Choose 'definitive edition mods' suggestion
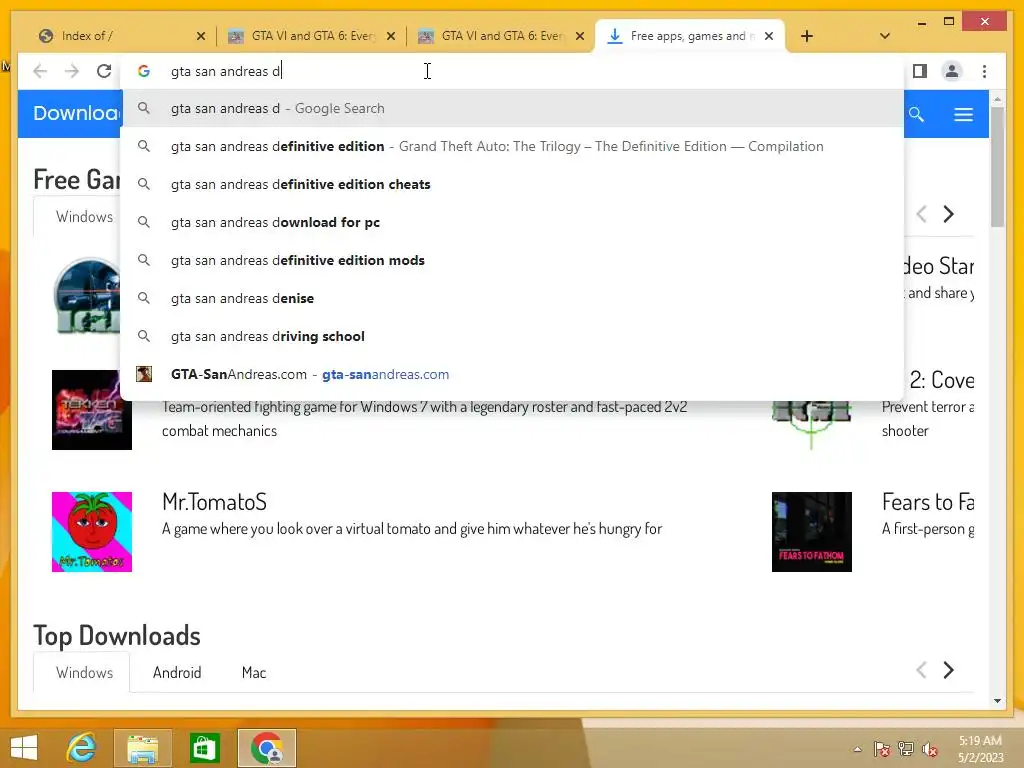This screenshot has width=1024, height=768. pos(512,260)
